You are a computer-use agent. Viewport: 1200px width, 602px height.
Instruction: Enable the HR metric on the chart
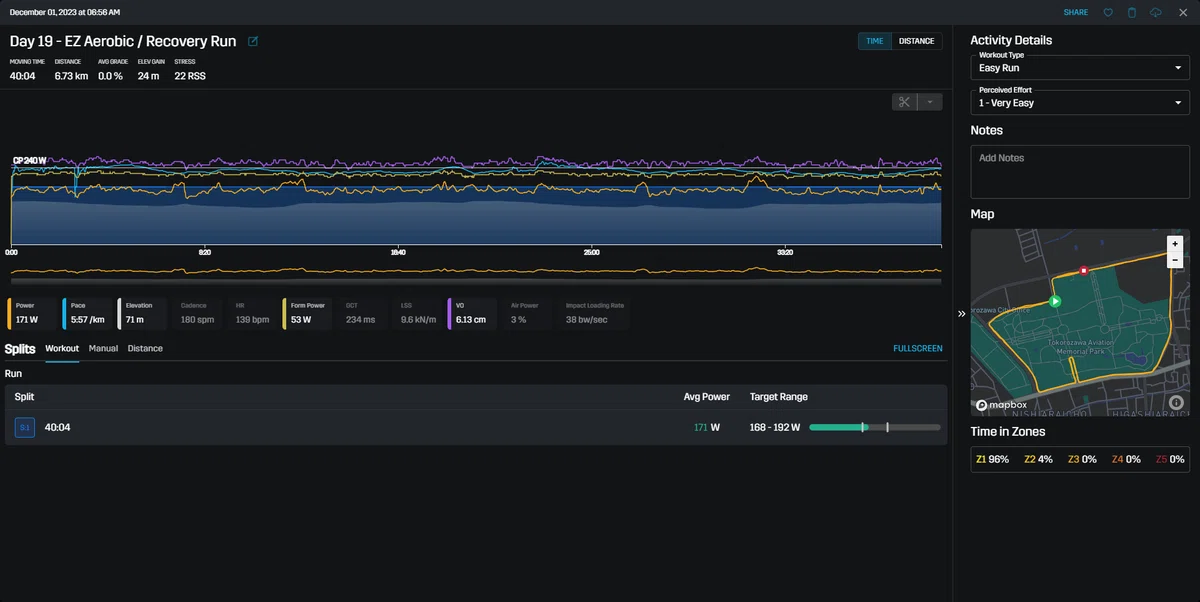point(253,314)
